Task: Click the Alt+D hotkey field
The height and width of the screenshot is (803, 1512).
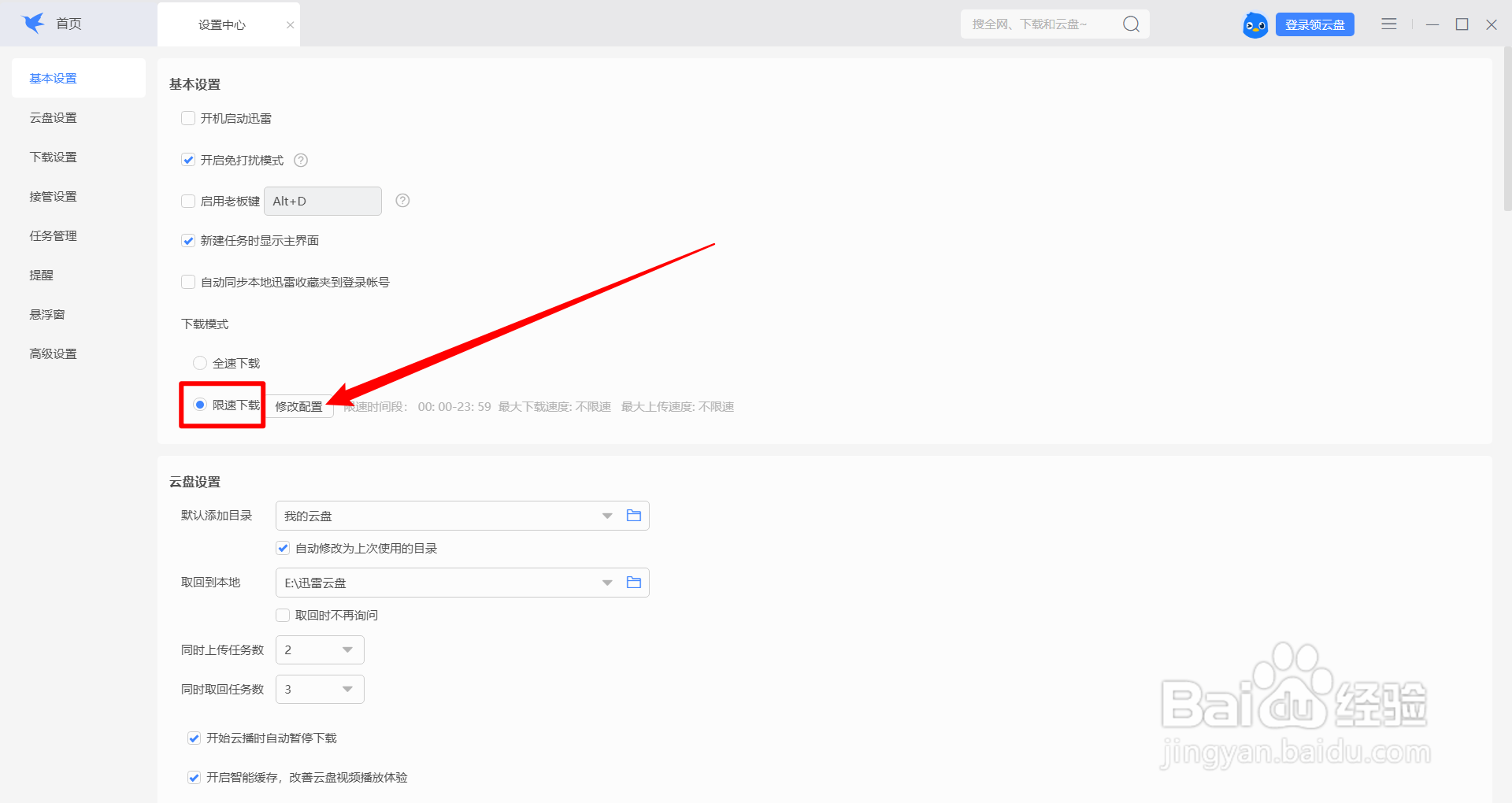Action: (323, 201)
